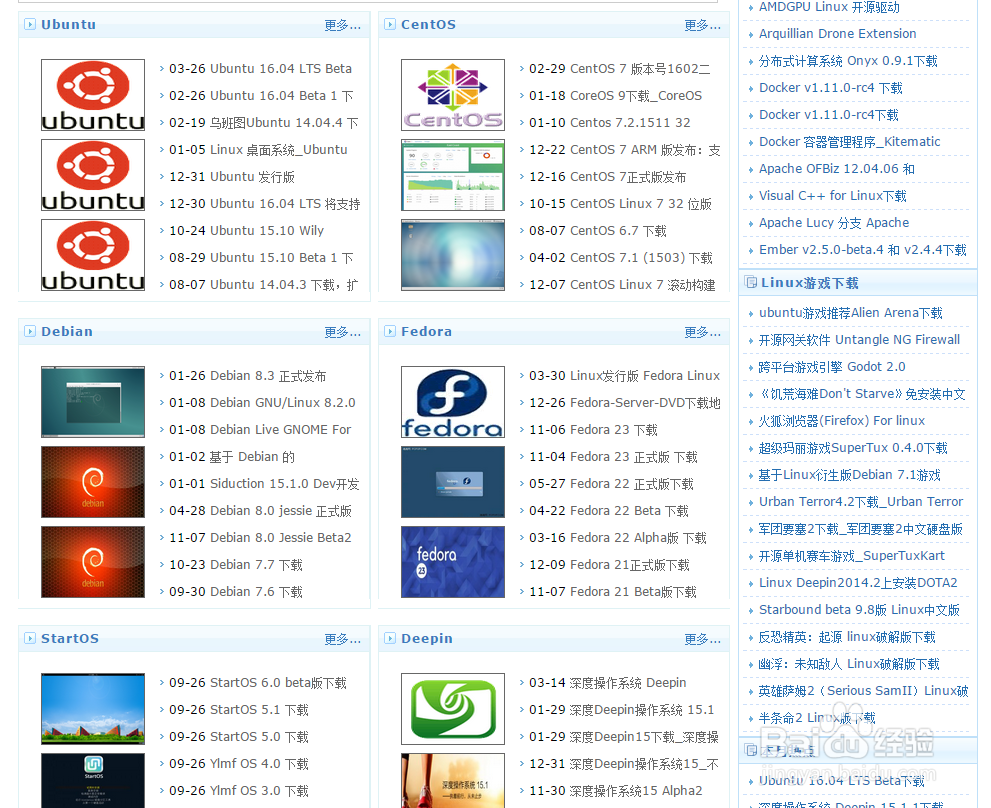
Task: Show more Fedora articles via 更多
Action: click(702, 332)
